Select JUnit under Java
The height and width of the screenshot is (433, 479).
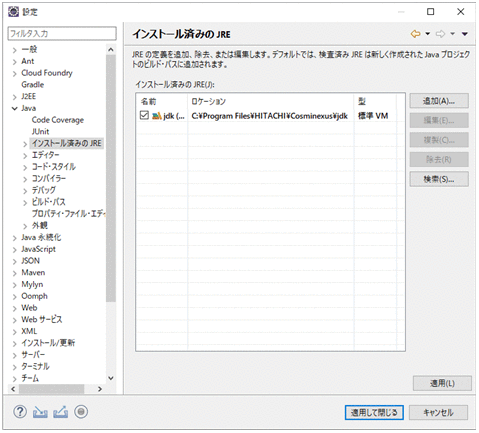point(40,132)
